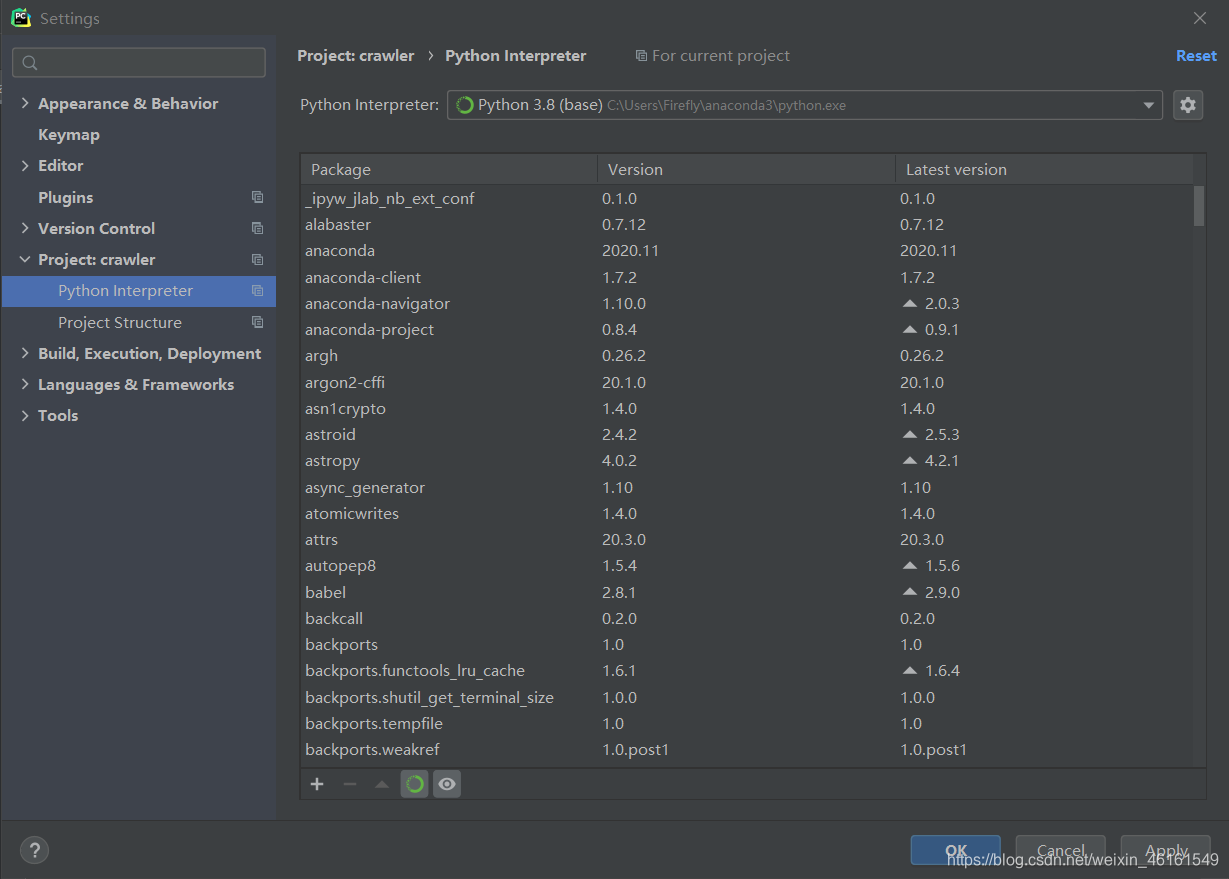Select the atomicwrites package row
The image size is (1229, 879).
pos(747,513)
